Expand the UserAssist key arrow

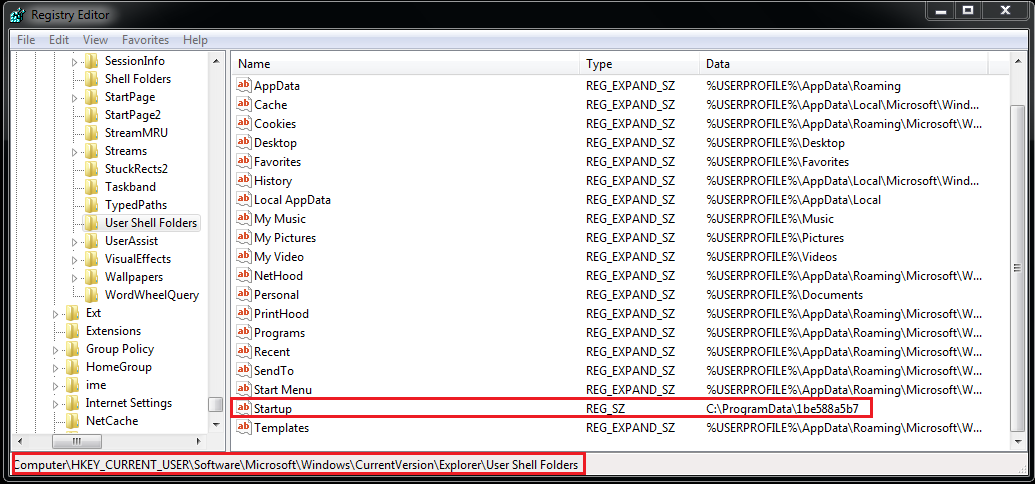tap(74, 241)
